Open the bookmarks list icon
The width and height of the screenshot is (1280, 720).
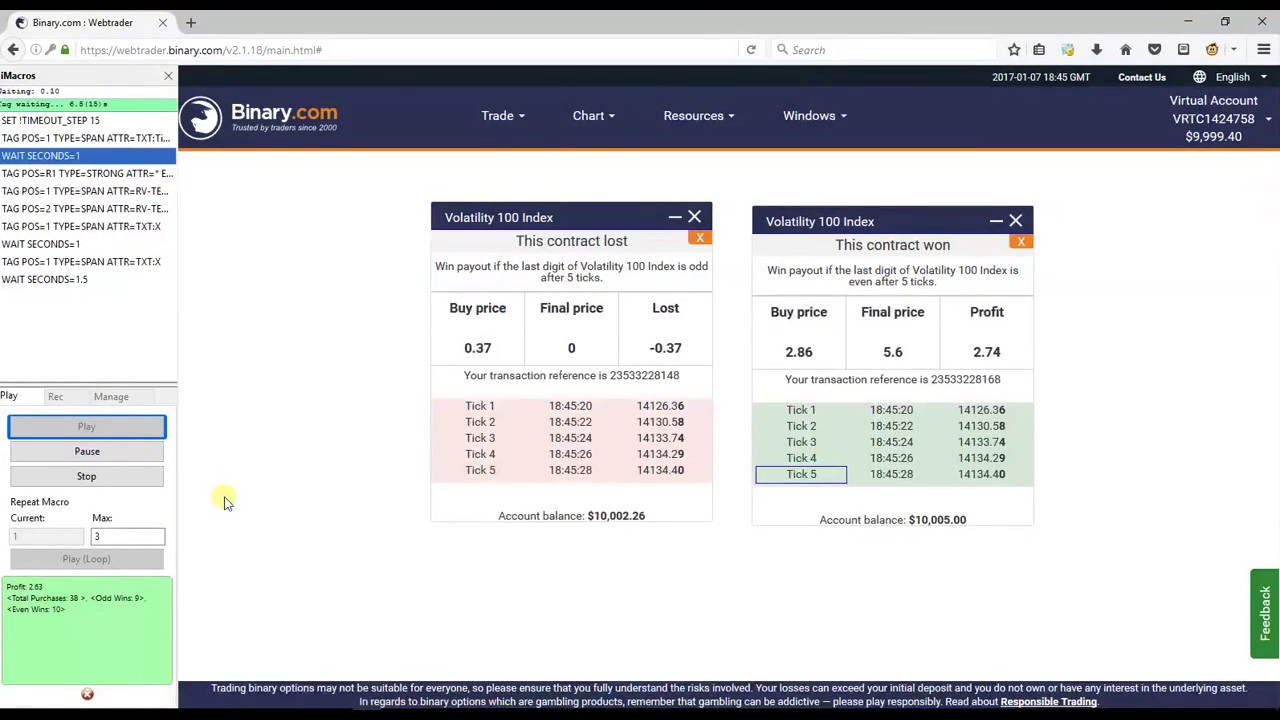1039,50
